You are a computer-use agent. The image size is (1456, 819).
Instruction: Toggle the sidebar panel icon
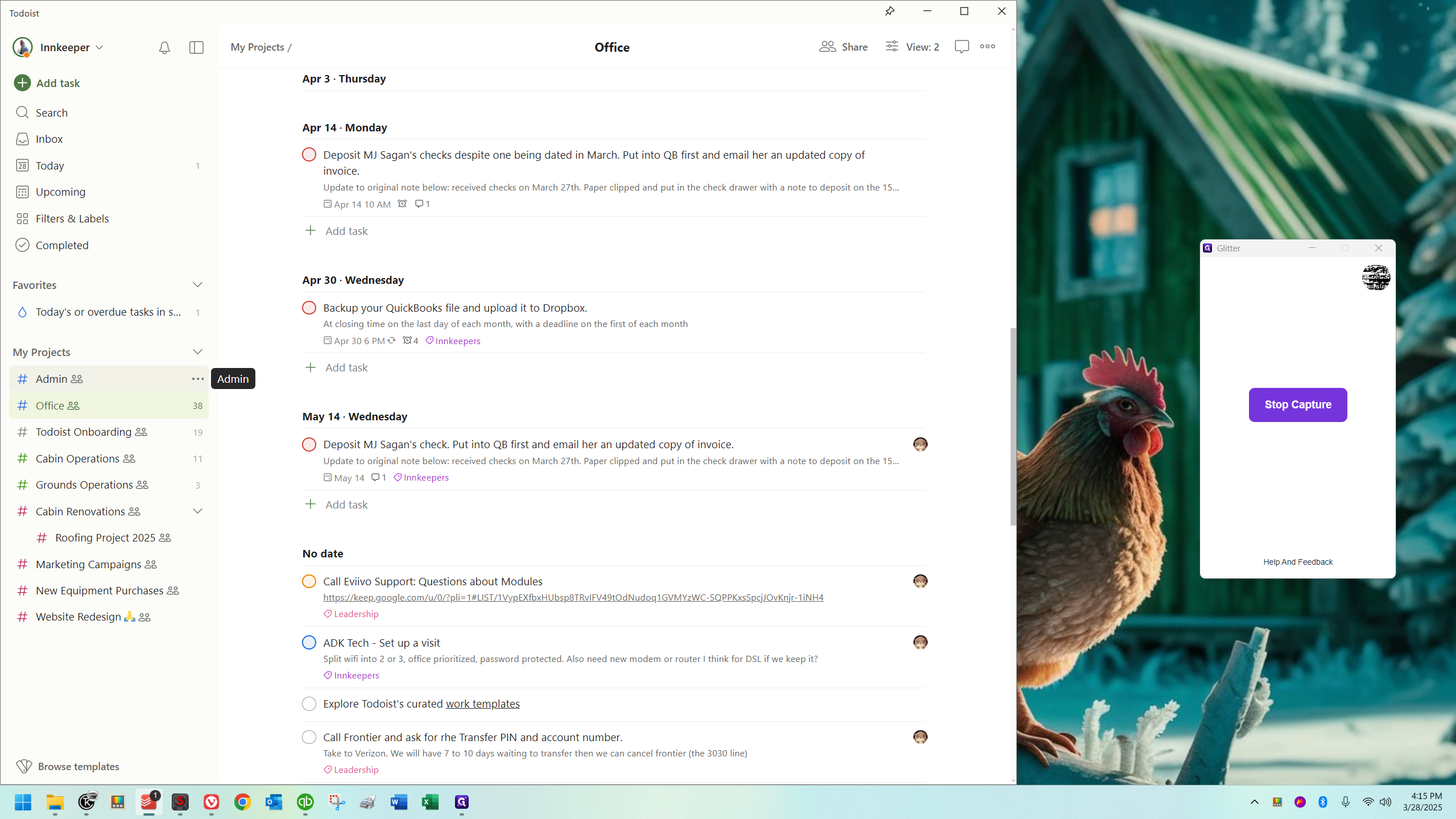click(x=196, y=48)
